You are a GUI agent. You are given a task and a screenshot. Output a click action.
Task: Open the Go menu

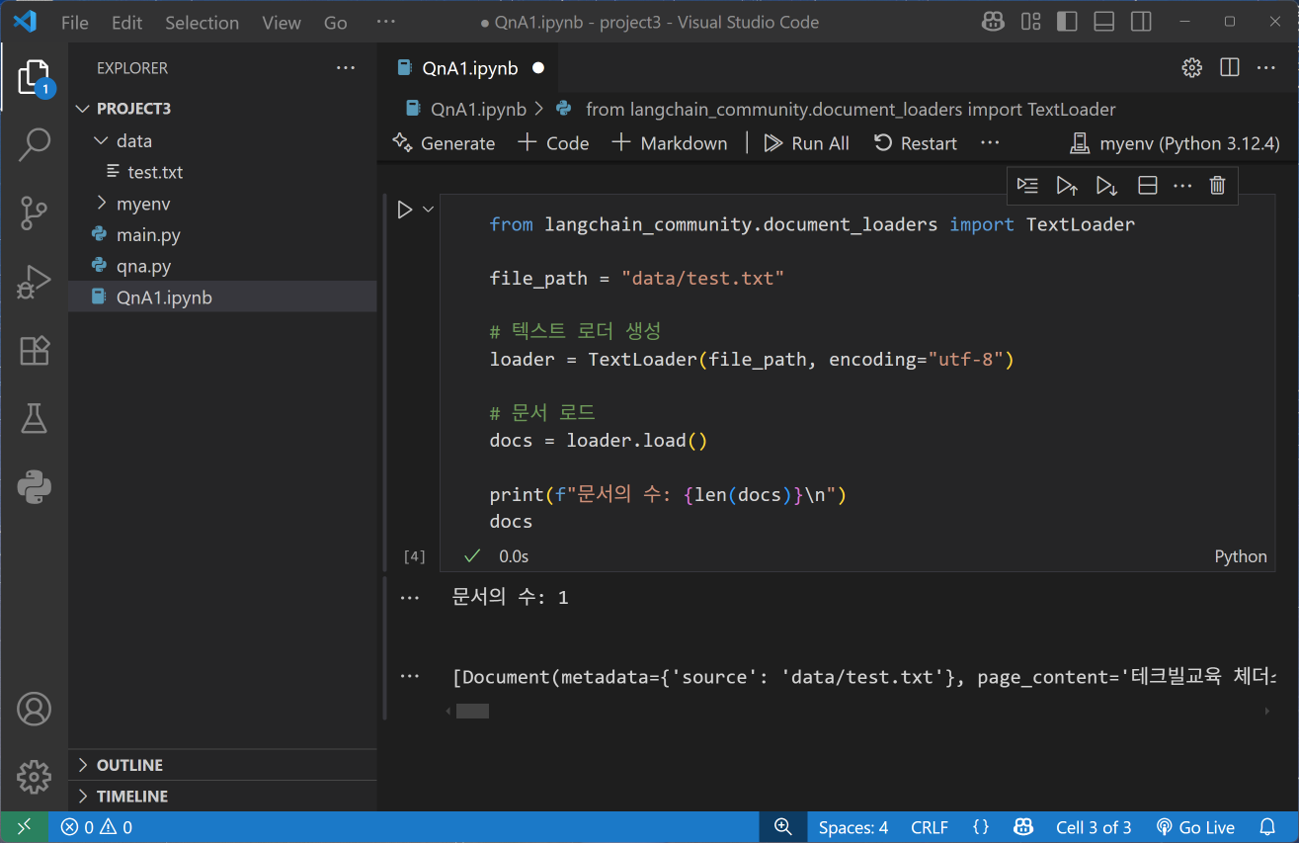(x=336, y=22)
